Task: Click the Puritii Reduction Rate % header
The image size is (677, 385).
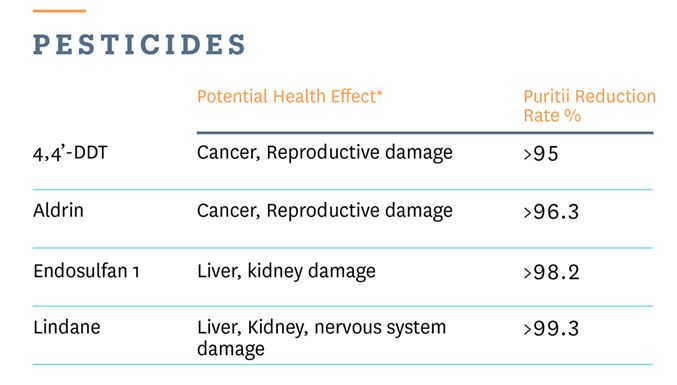Action: pyautogui.click(x=589, y=106)
